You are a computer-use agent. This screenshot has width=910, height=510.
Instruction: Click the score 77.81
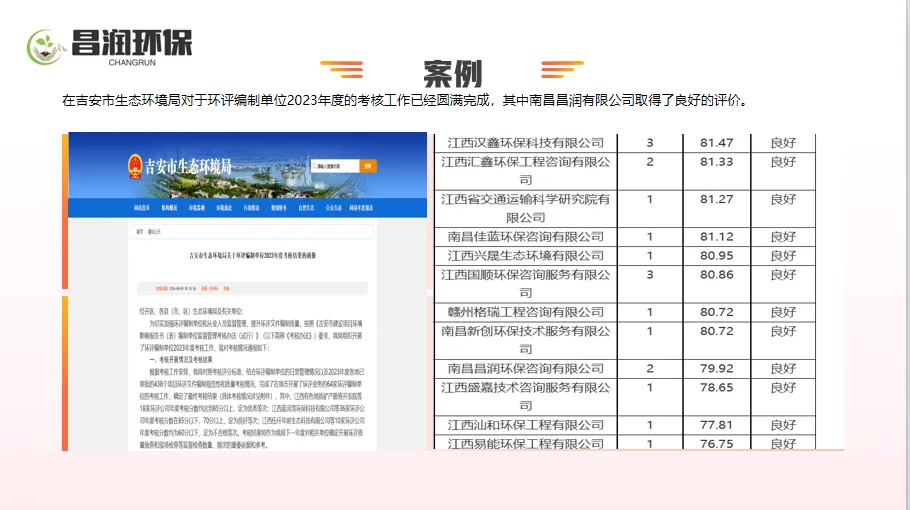[x=716, y=425]
